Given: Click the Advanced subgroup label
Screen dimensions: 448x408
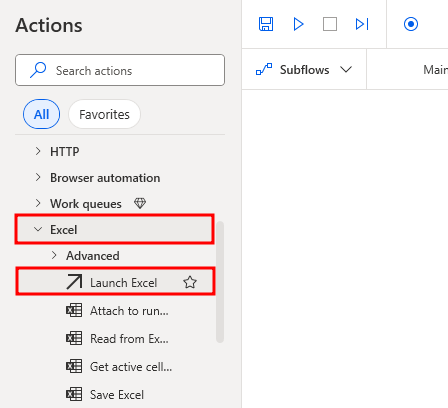Looking at the screenshot, I should tap(93, 256).
